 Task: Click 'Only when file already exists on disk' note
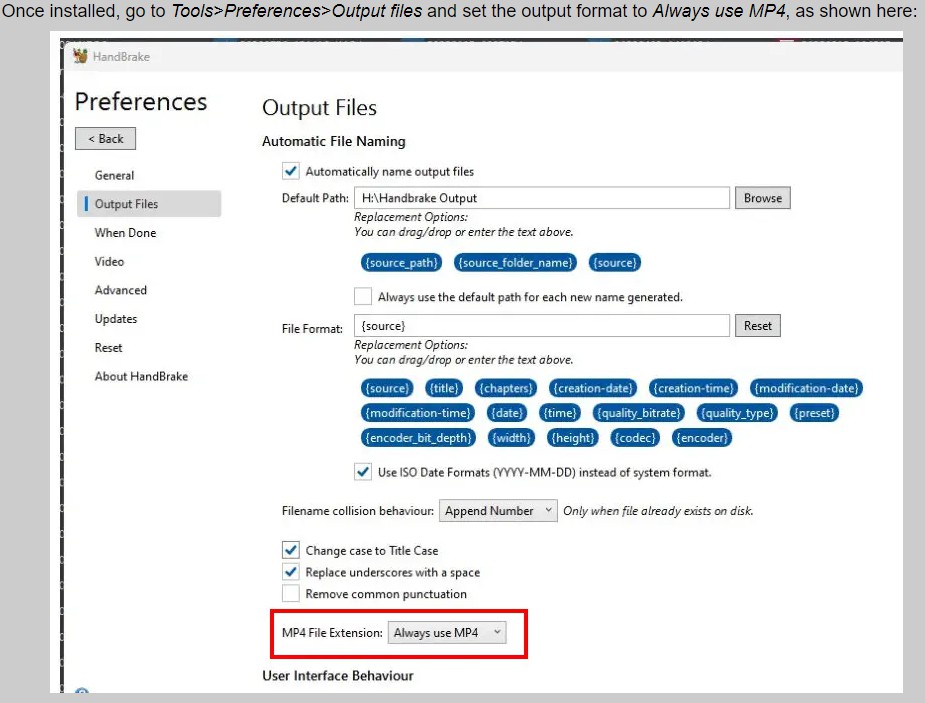[658, 511]
